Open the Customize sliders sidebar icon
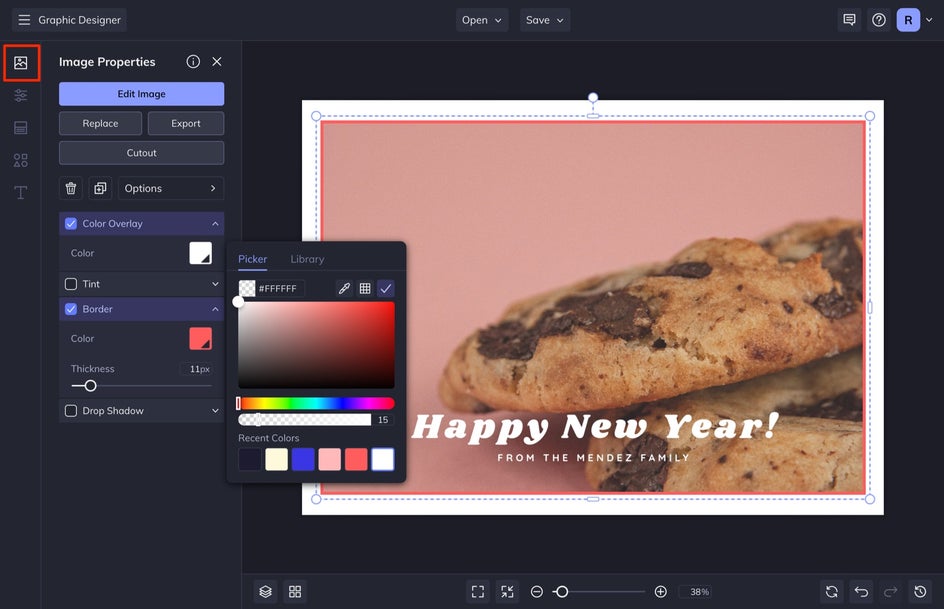 click(x=21, y=95)
